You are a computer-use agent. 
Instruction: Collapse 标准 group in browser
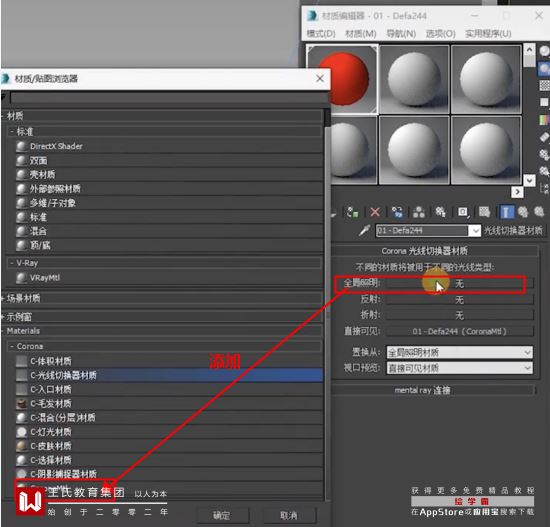(x=165, y=132)
